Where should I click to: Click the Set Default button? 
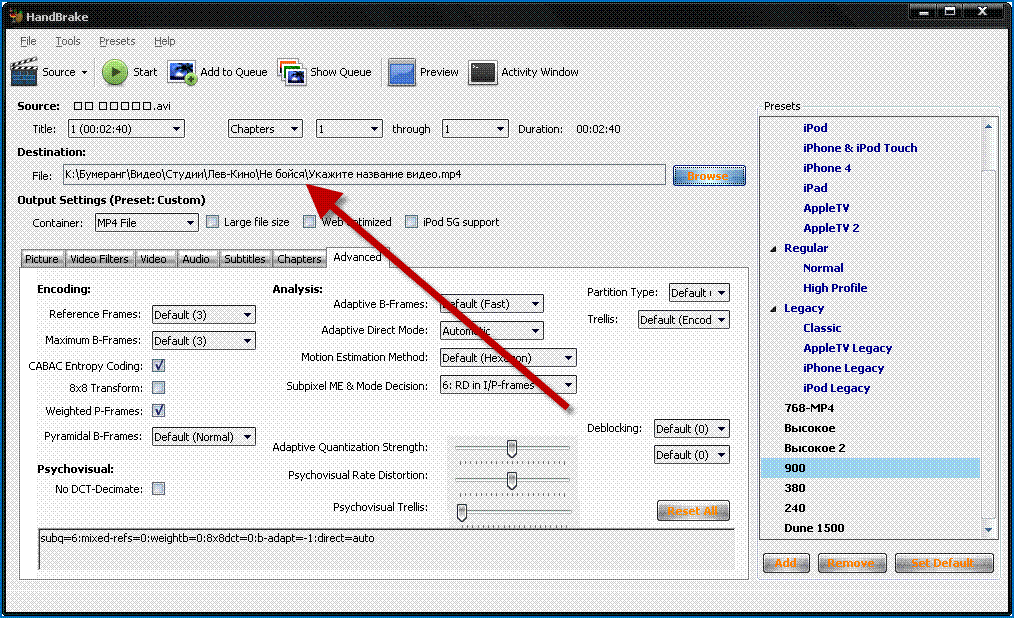(944, 563)
